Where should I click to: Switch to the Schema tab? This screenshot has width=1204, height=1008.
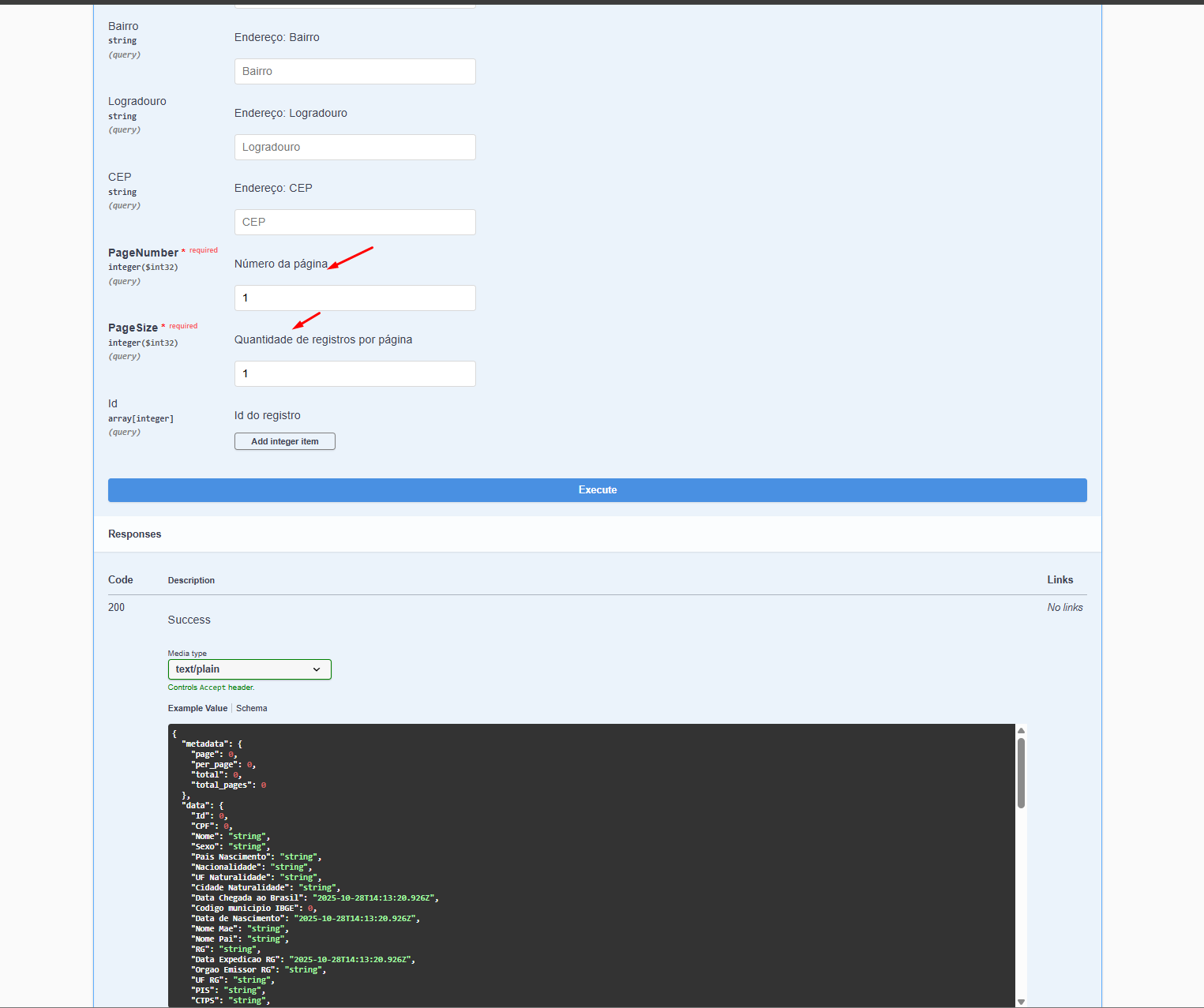tap(252, 708)
